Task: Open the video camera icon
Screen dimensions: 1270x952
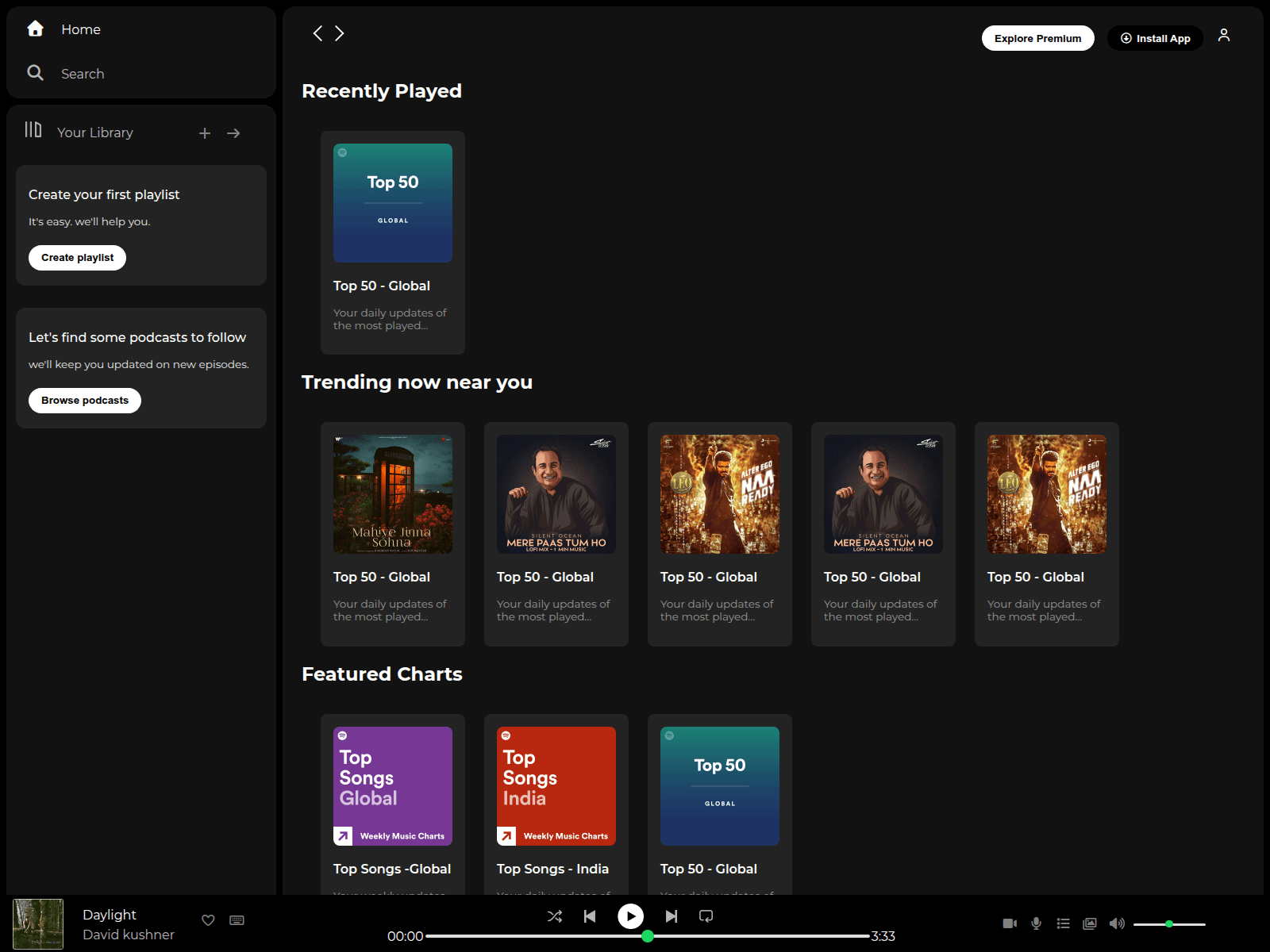Action: [1010, 923]
